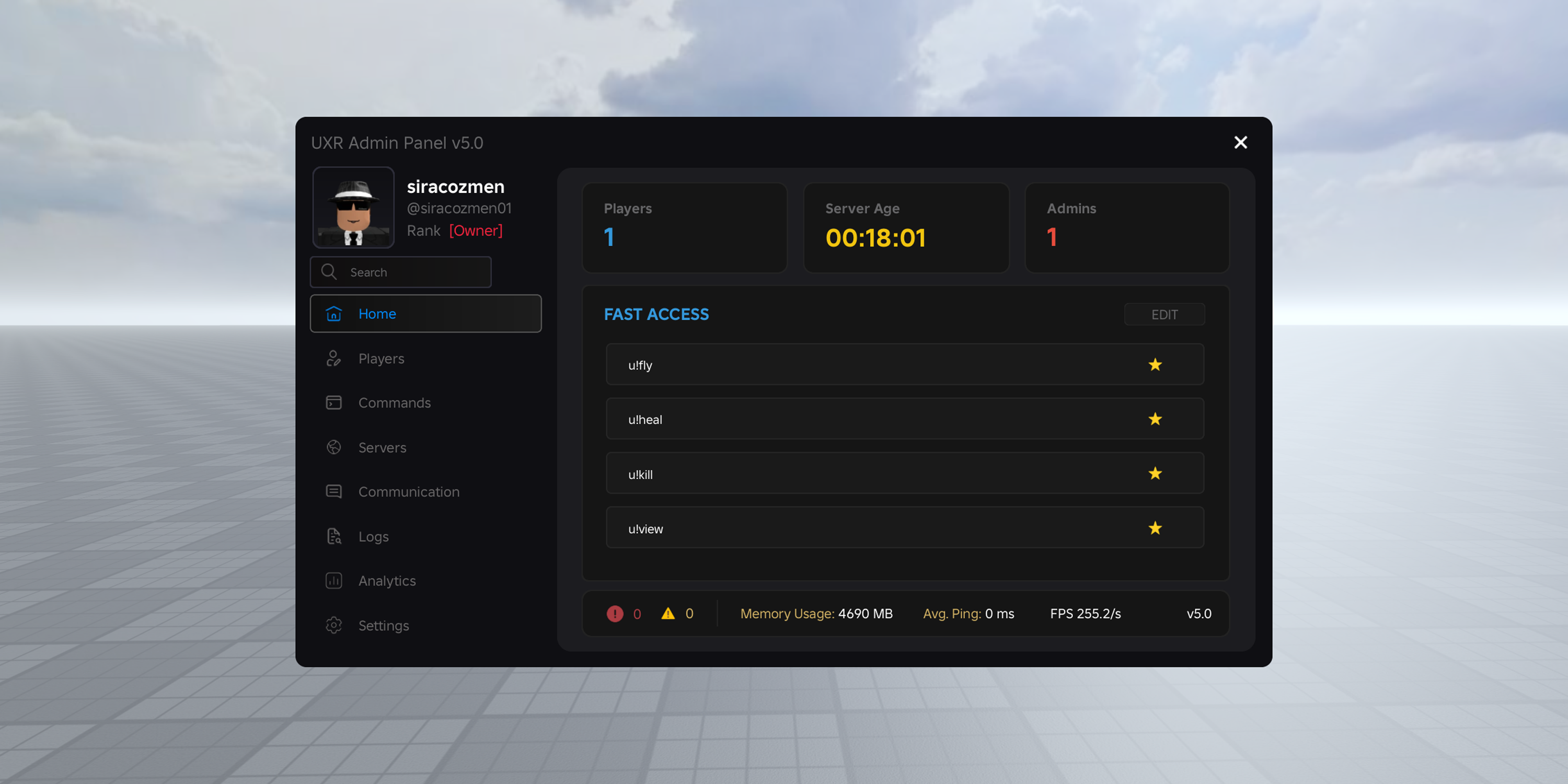The image size is (1568, 784).
Task: Click the v5.0 status bar label
Action: pos(1198,614)
